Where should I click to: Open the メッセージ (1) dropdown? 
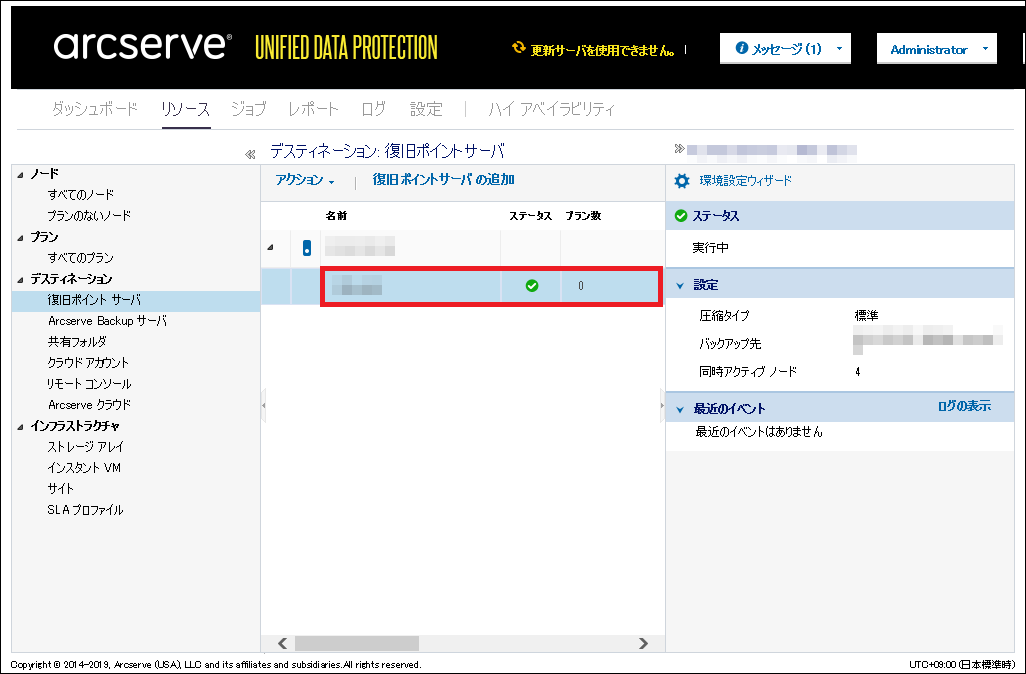785,48
